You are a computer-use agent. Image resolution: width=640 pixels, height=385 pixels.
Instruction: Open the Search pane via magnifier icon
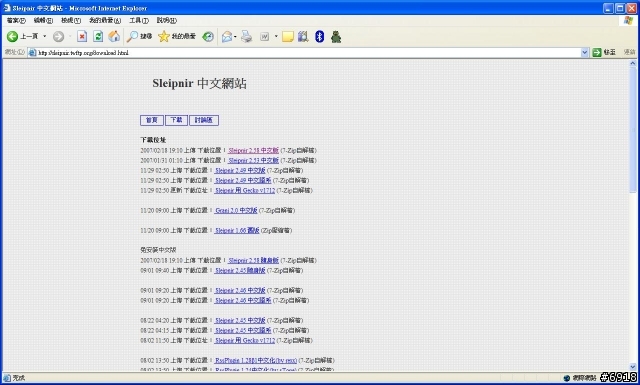point(132,36)
